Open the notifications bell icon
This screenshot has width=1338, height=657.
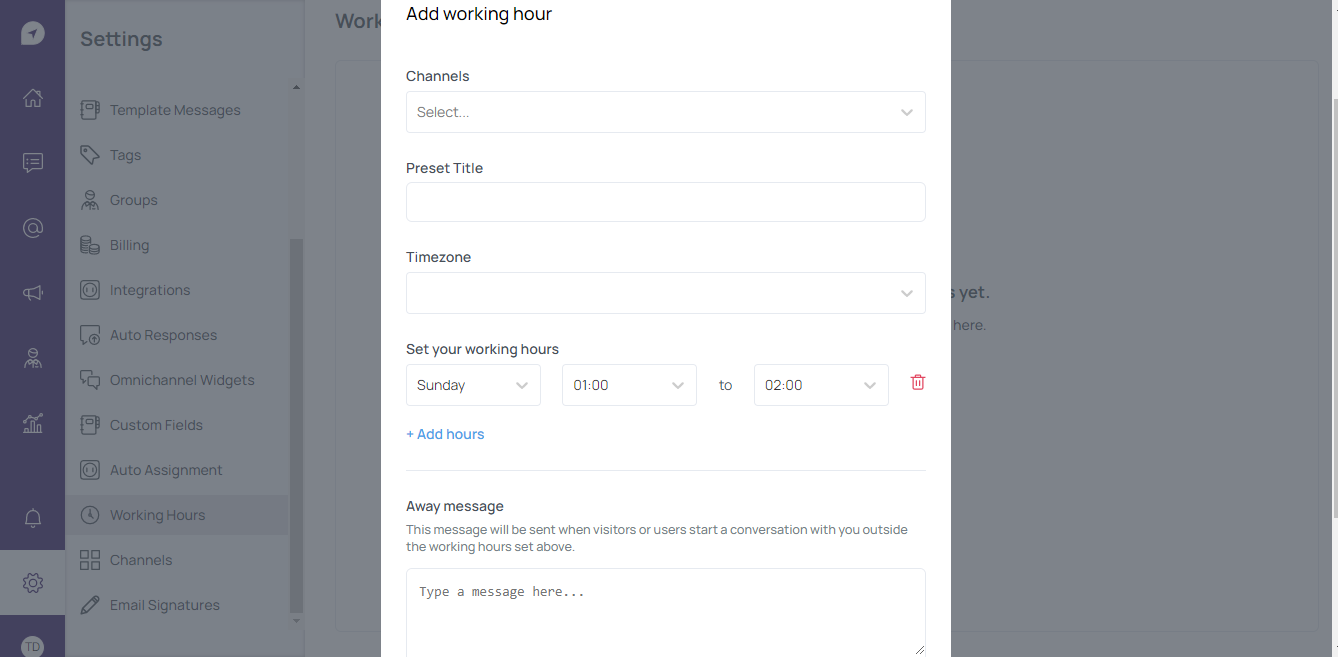click(33, 518)
